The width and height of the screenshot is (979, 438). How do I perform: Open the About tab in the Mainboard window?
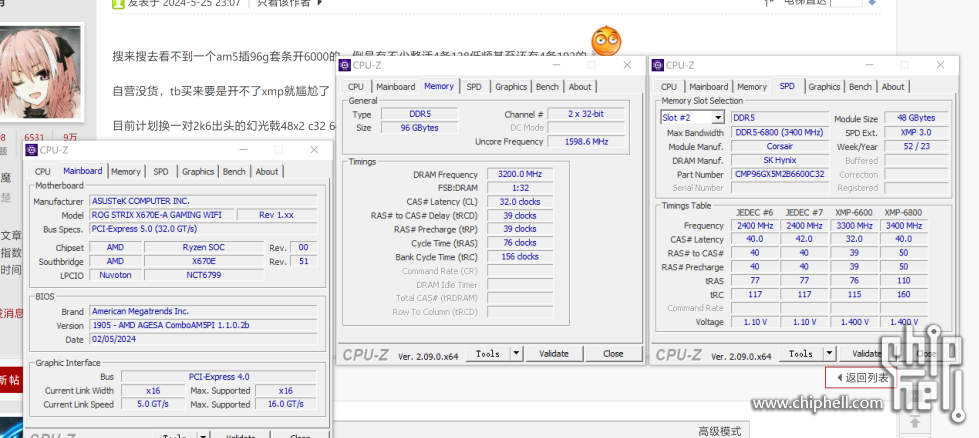tap(267, 172)
